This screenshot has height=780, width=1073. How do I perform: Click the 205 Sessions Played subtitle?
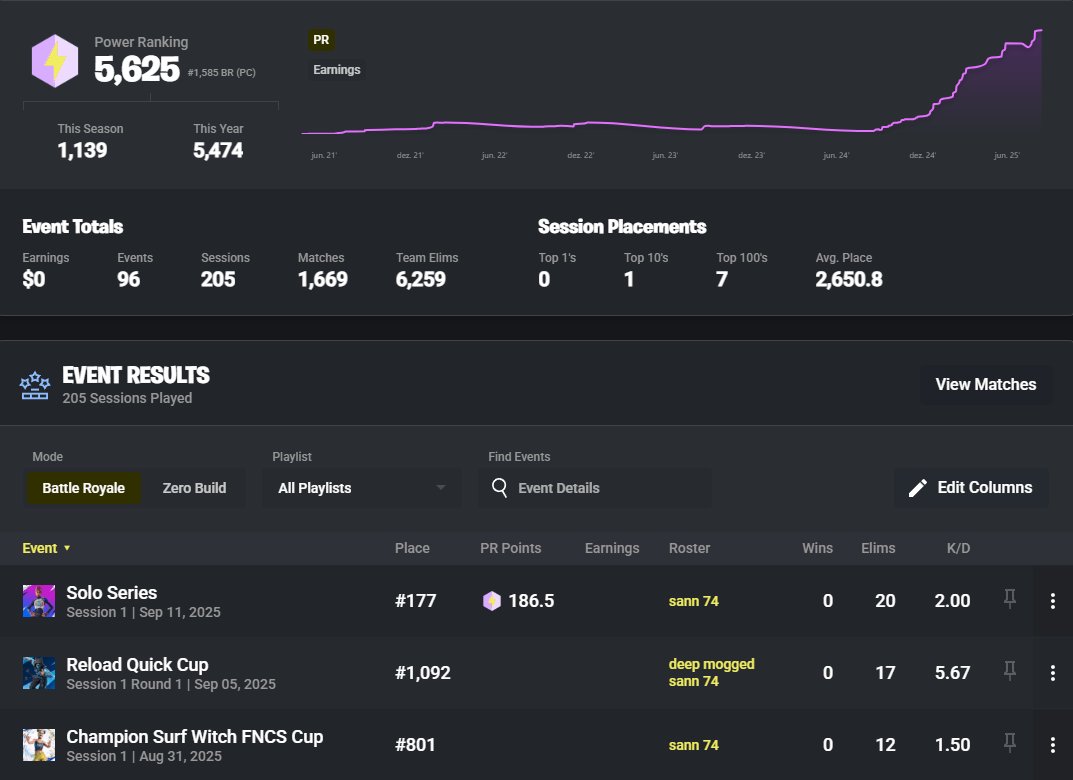[x=127, y=398]
